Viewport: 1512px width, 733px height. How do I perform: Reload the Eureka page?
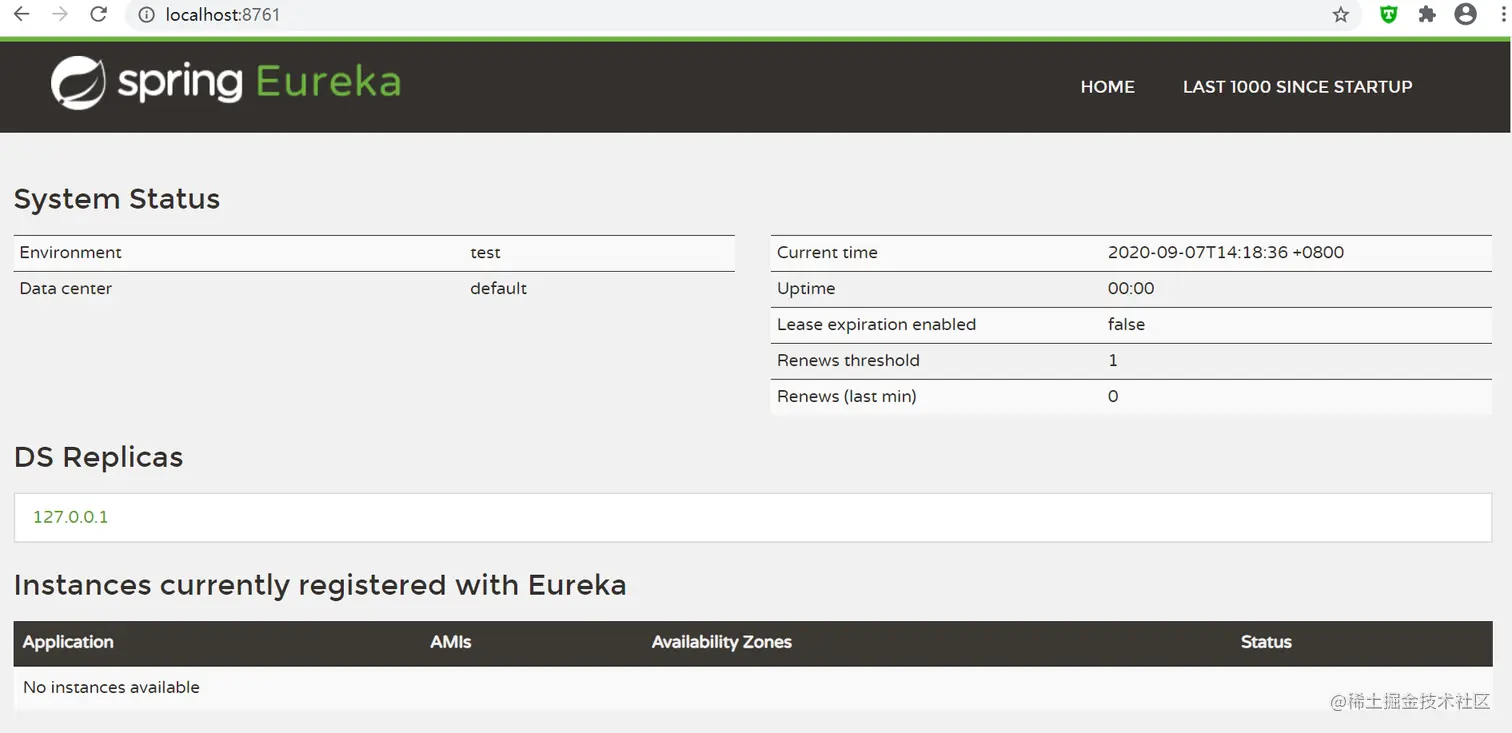(98, 15)
